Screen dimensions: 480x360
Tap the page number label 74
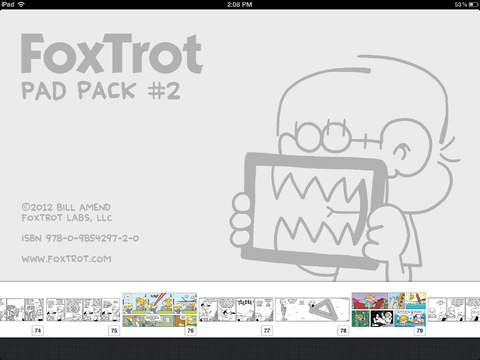[38, 330]
